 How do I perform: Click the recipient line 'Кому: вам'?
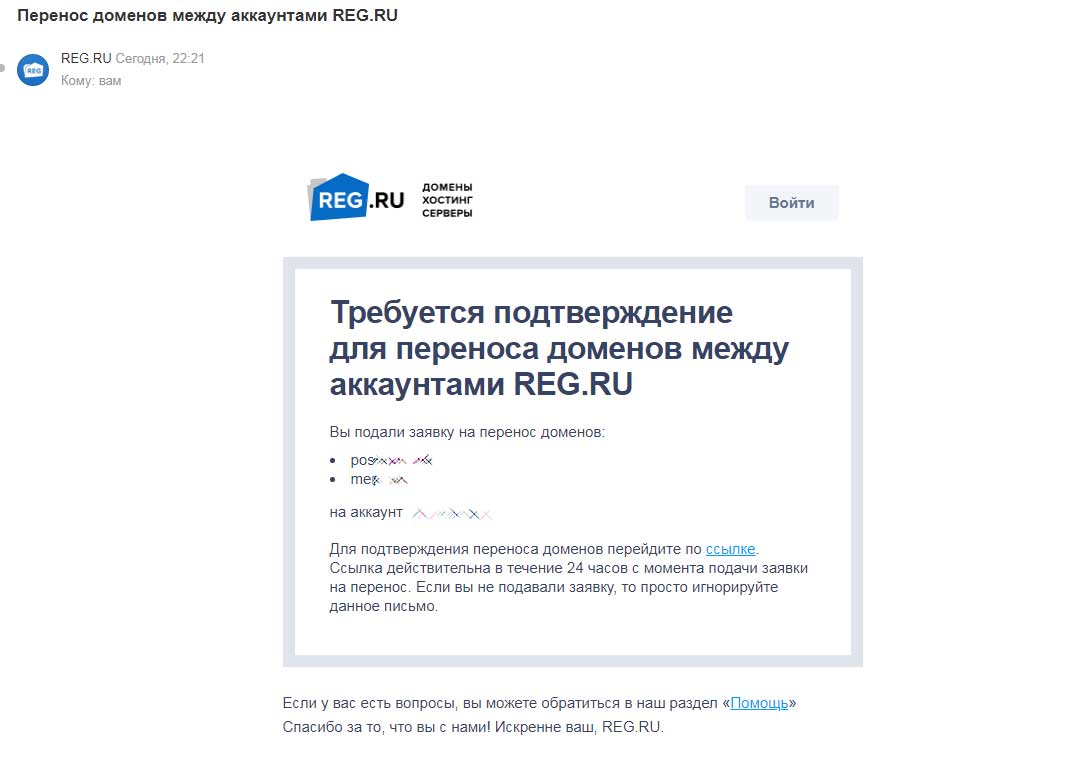(x=91, y=81)
